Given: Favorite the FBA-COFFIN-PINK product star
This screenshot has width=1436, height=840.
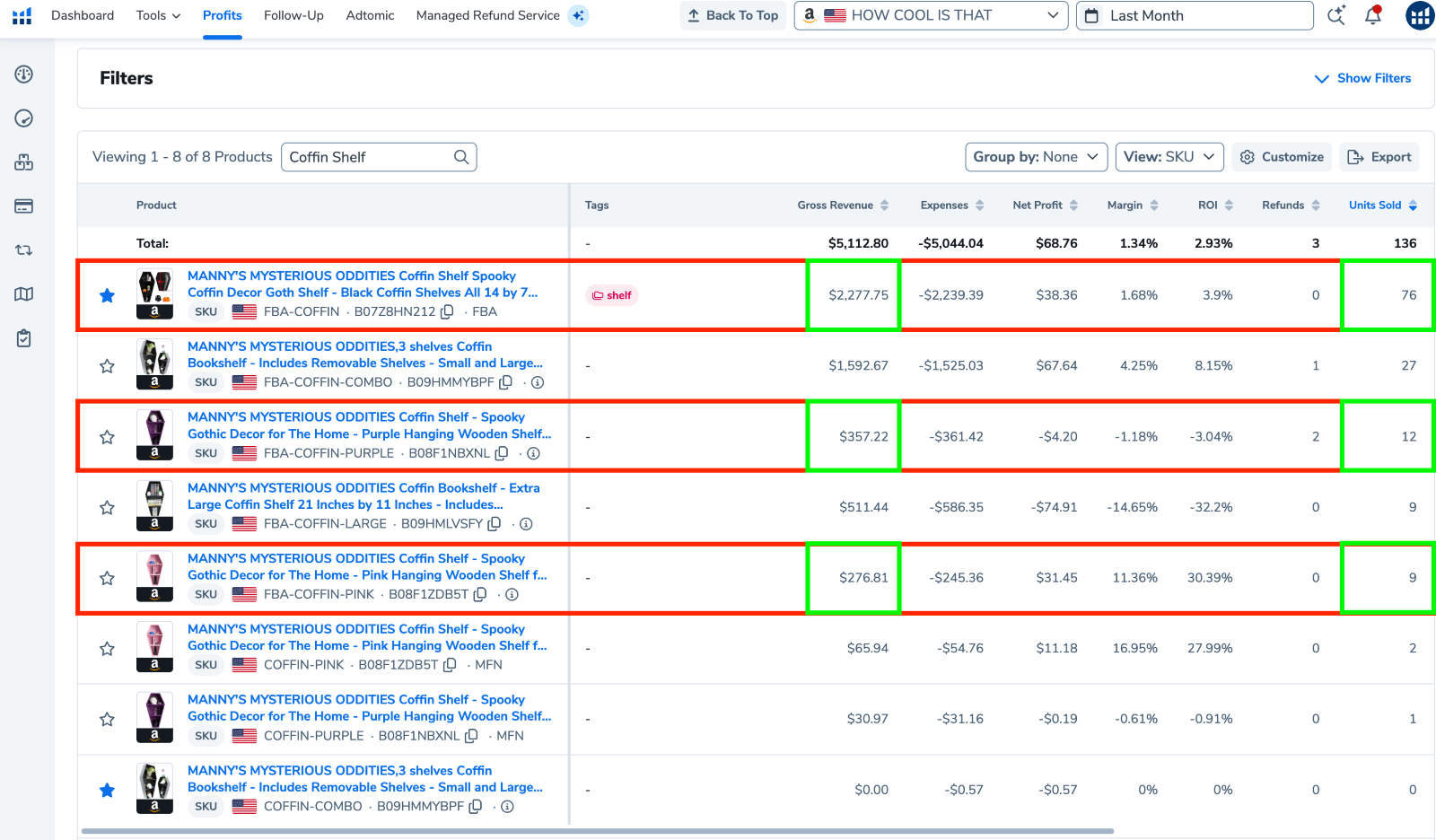Looking at the screenshot, I should point(107,578).
